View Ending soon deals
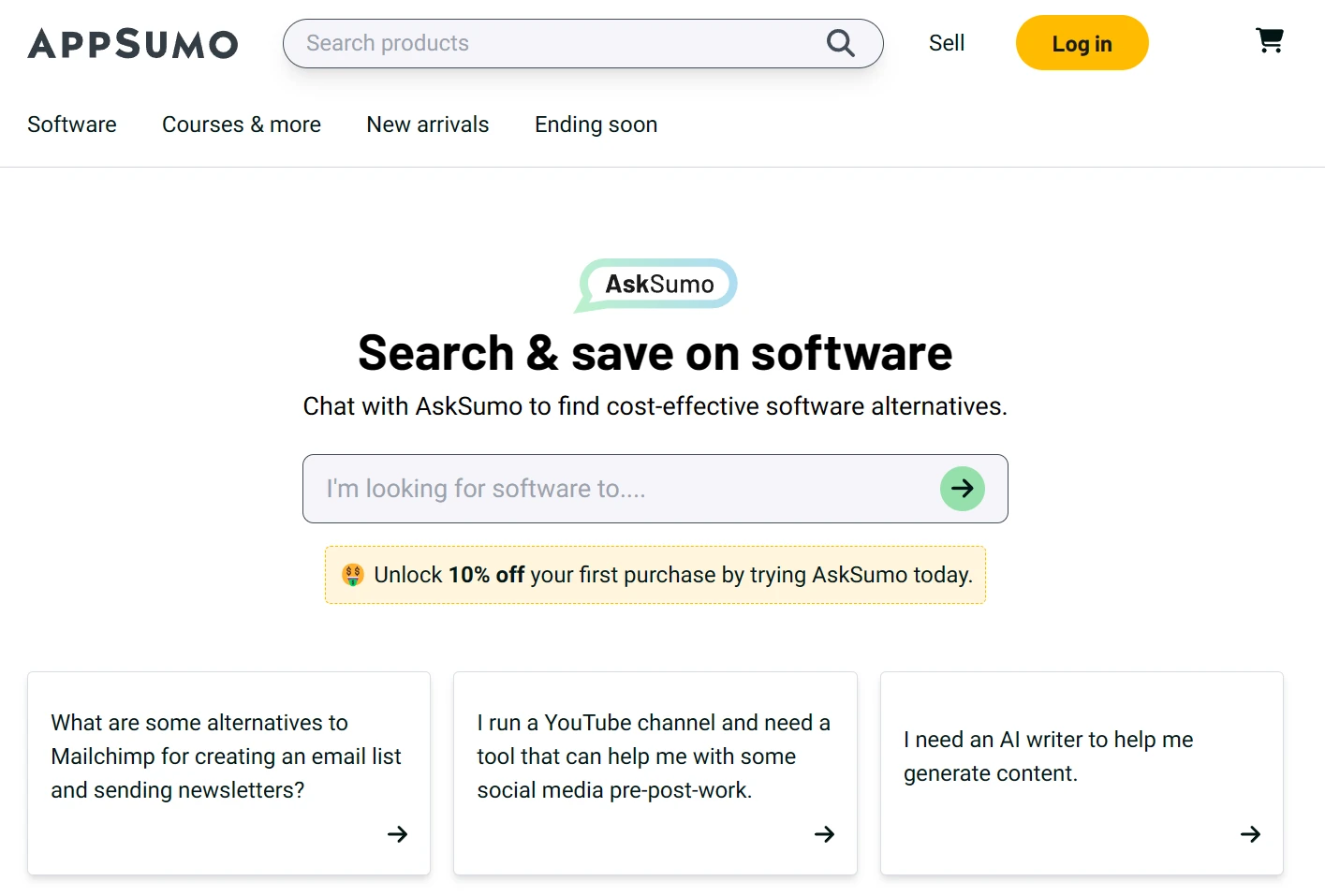Screen dimensions: 1325x896 point(596,125)
